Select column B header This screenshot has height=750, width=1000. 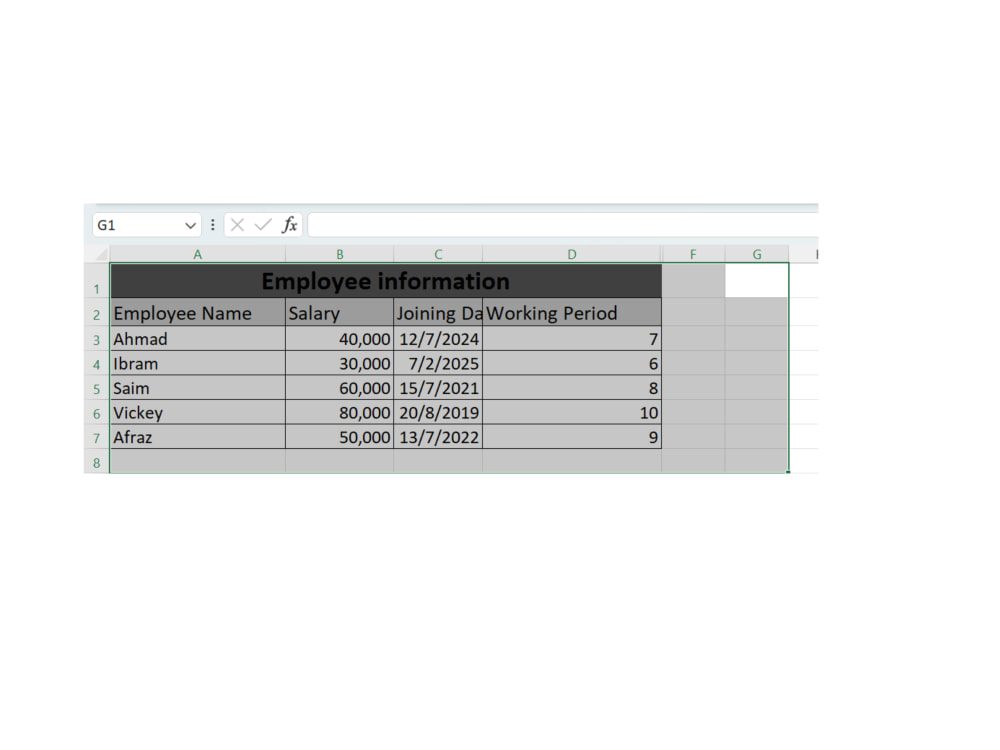(340, 254)
